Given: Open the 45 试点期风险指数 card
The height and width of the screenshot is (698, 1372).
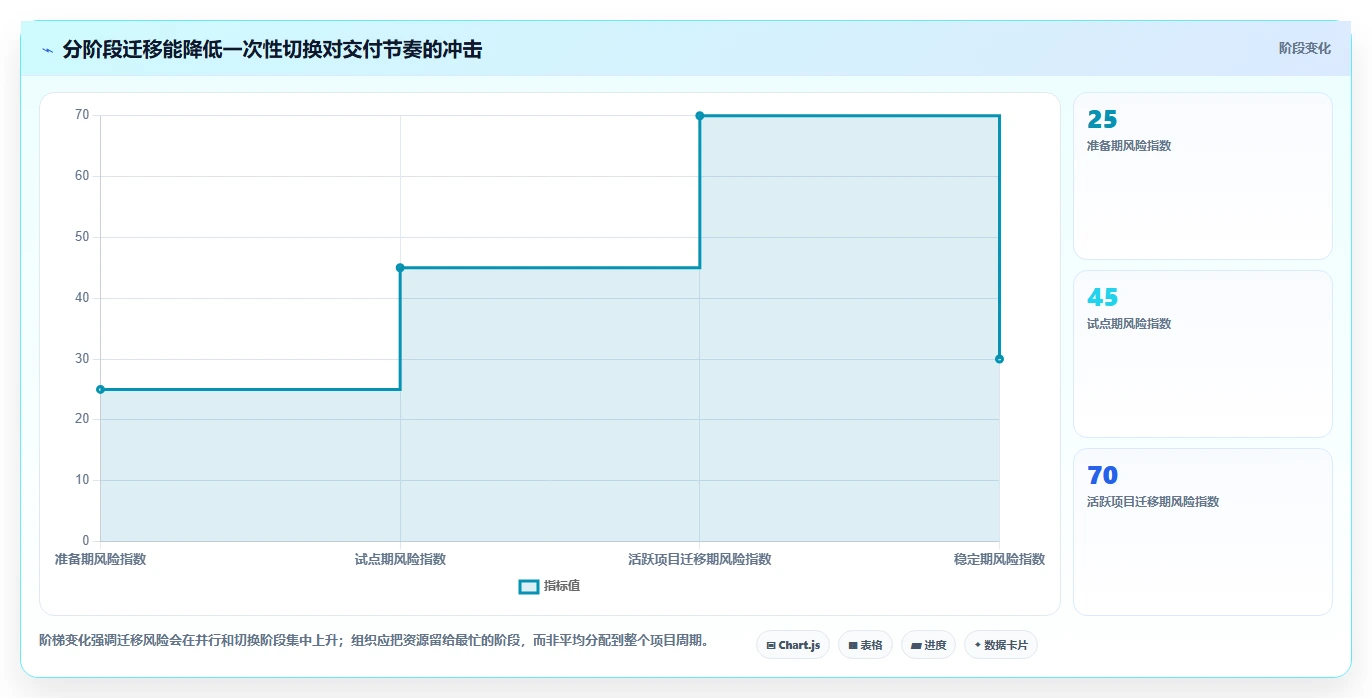Looking at the screenshot, I should [1202, 354].
